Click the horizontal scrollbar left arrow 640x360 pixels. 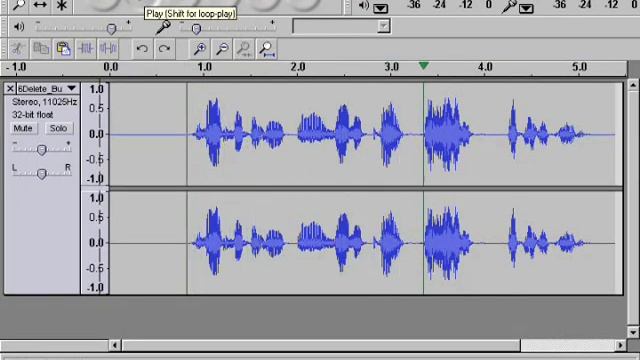click(x=115, y=345)
